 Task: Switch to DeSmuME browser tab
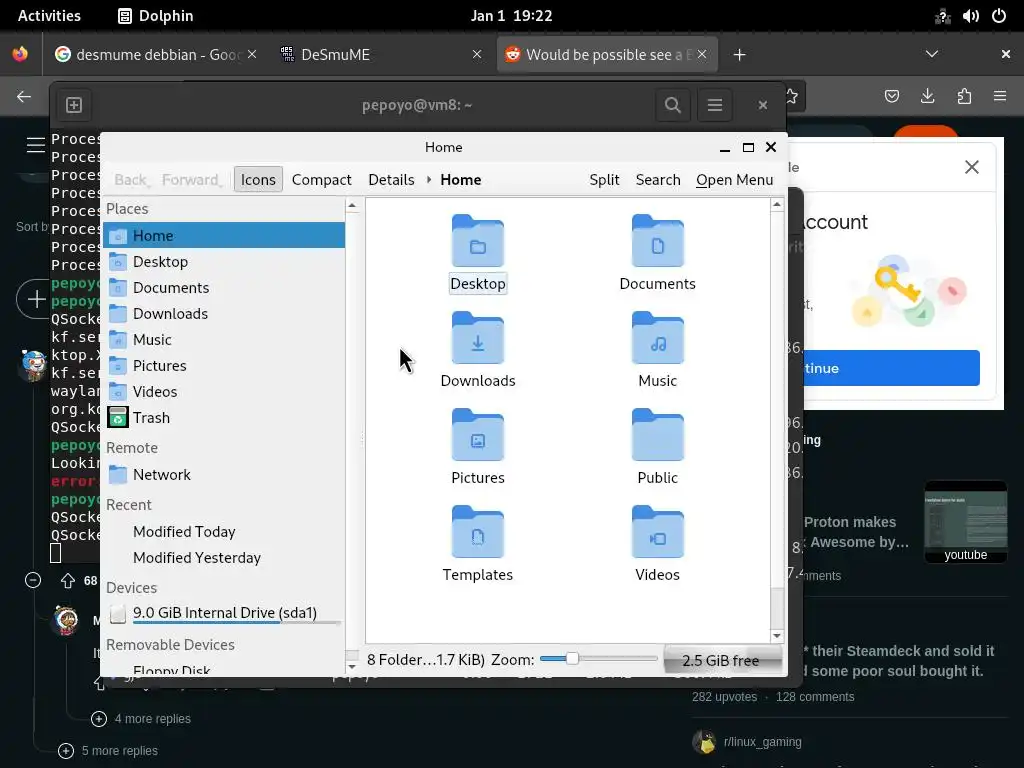379,54
